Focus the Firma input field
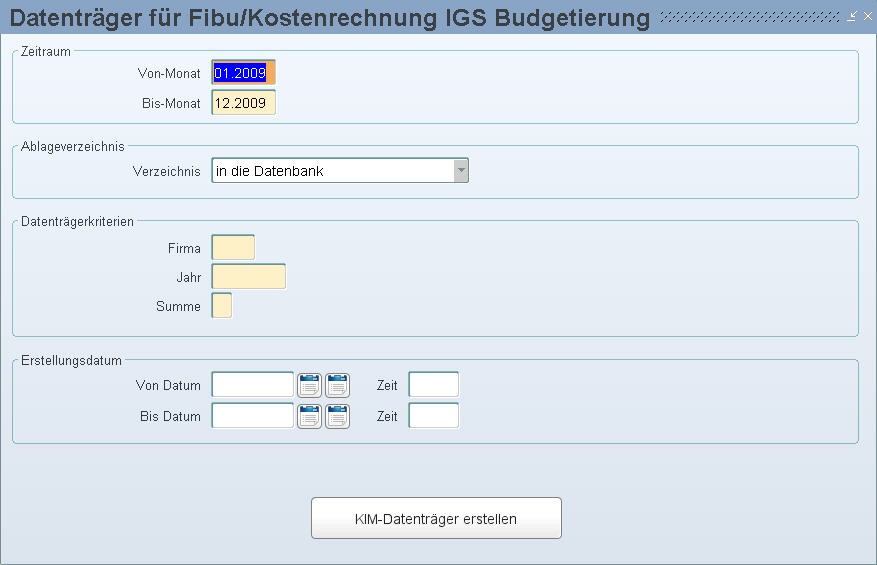This screenshot has width=877, height=565. (233, 248)
